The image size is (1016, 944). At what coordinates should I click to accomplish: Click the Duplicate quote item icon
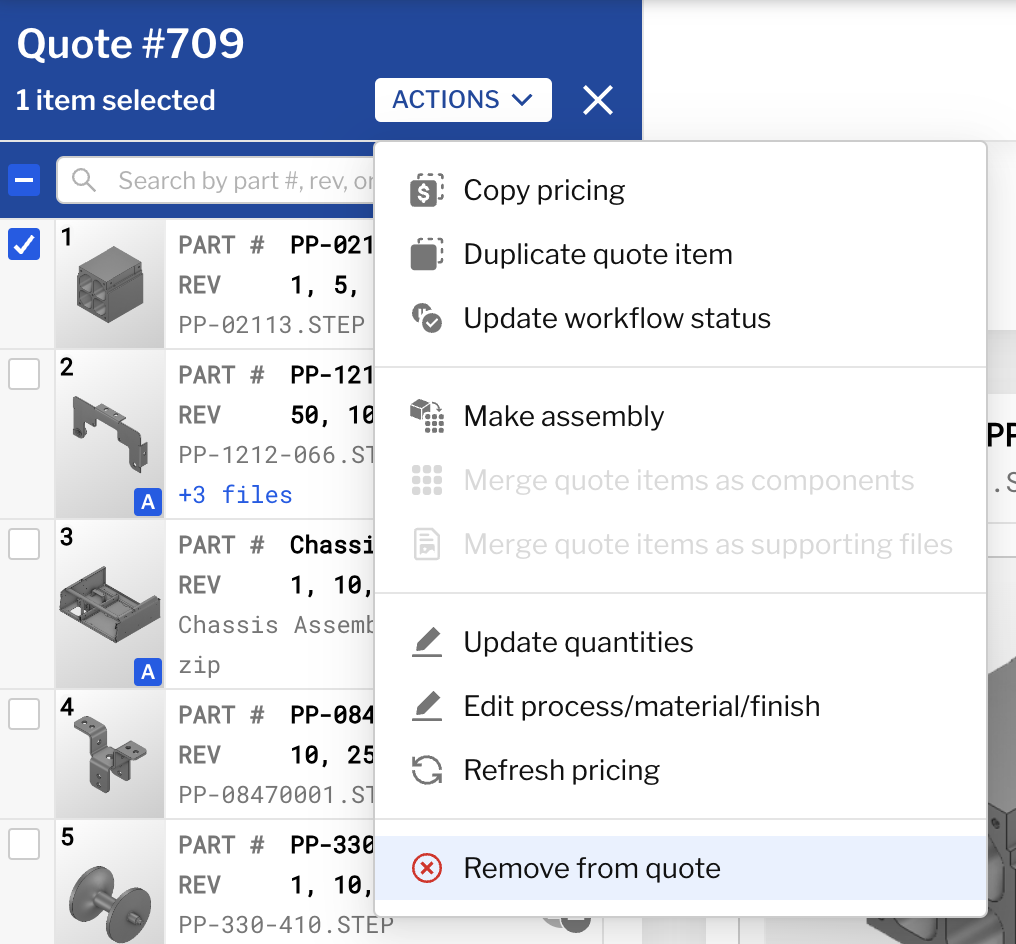pos(427,254)
